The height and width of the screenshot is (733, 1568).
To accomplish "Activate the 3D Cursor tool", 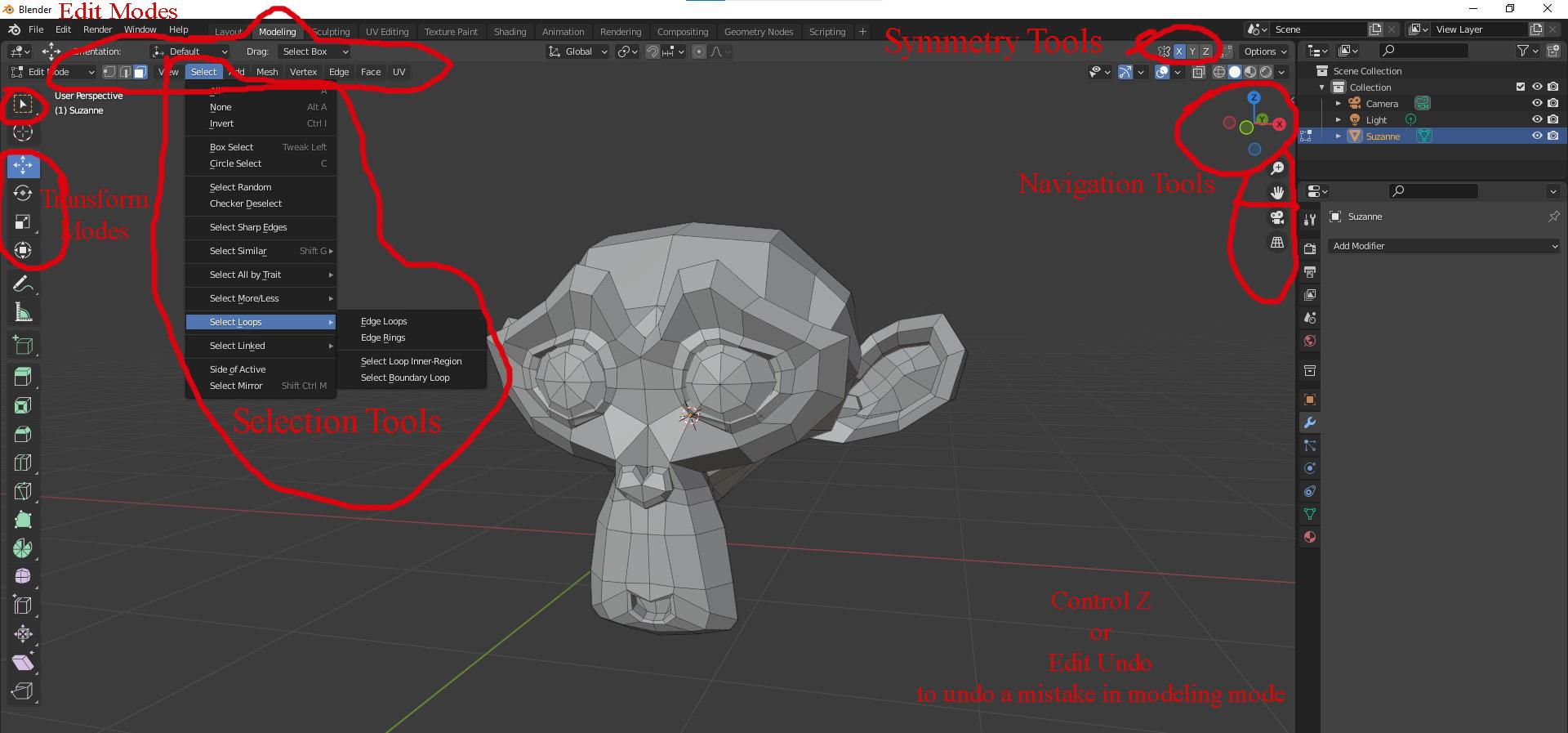I will point(23,132).
